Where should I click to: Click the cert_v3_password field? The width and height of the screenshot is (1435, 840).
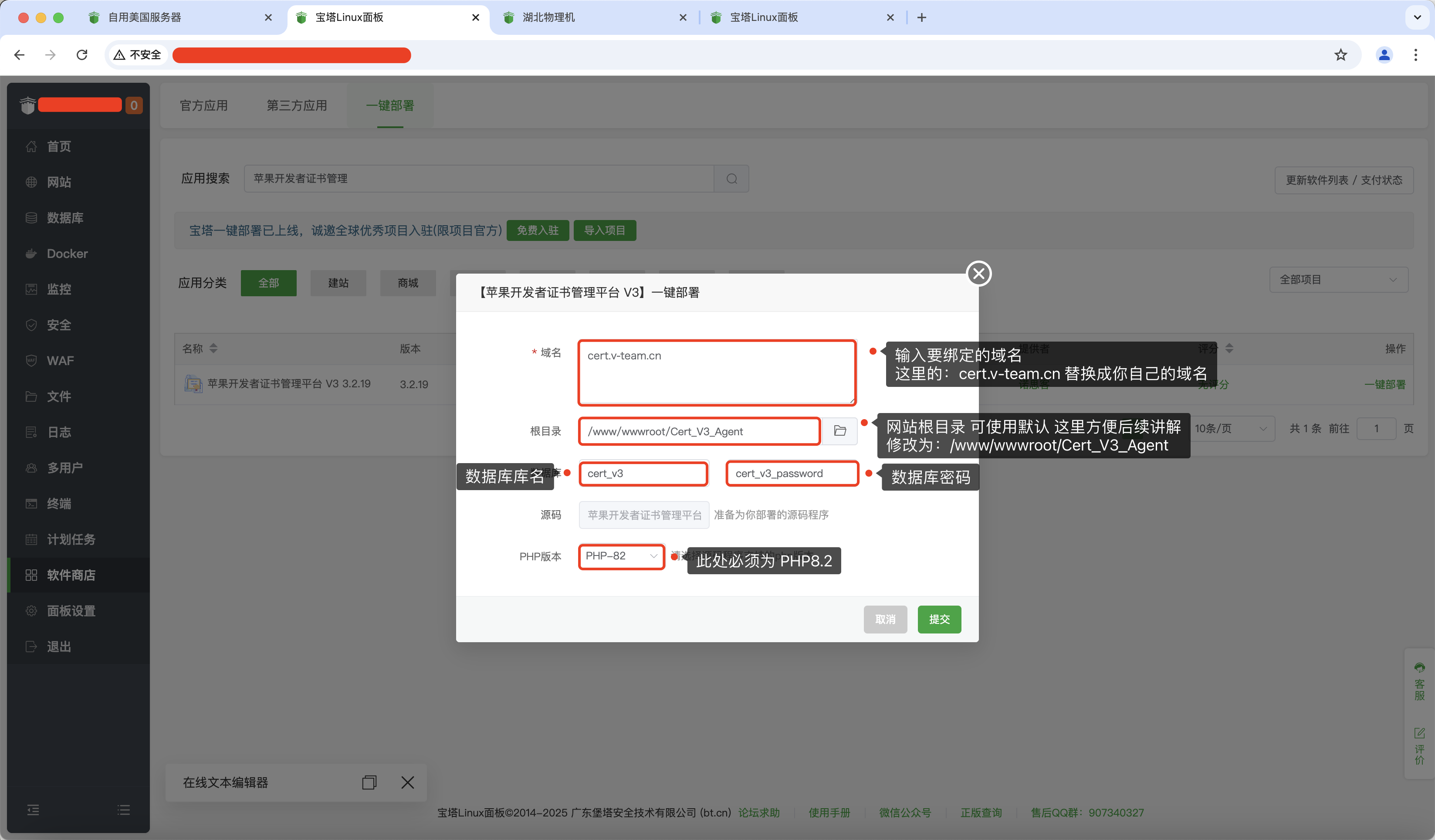[792, 474]
